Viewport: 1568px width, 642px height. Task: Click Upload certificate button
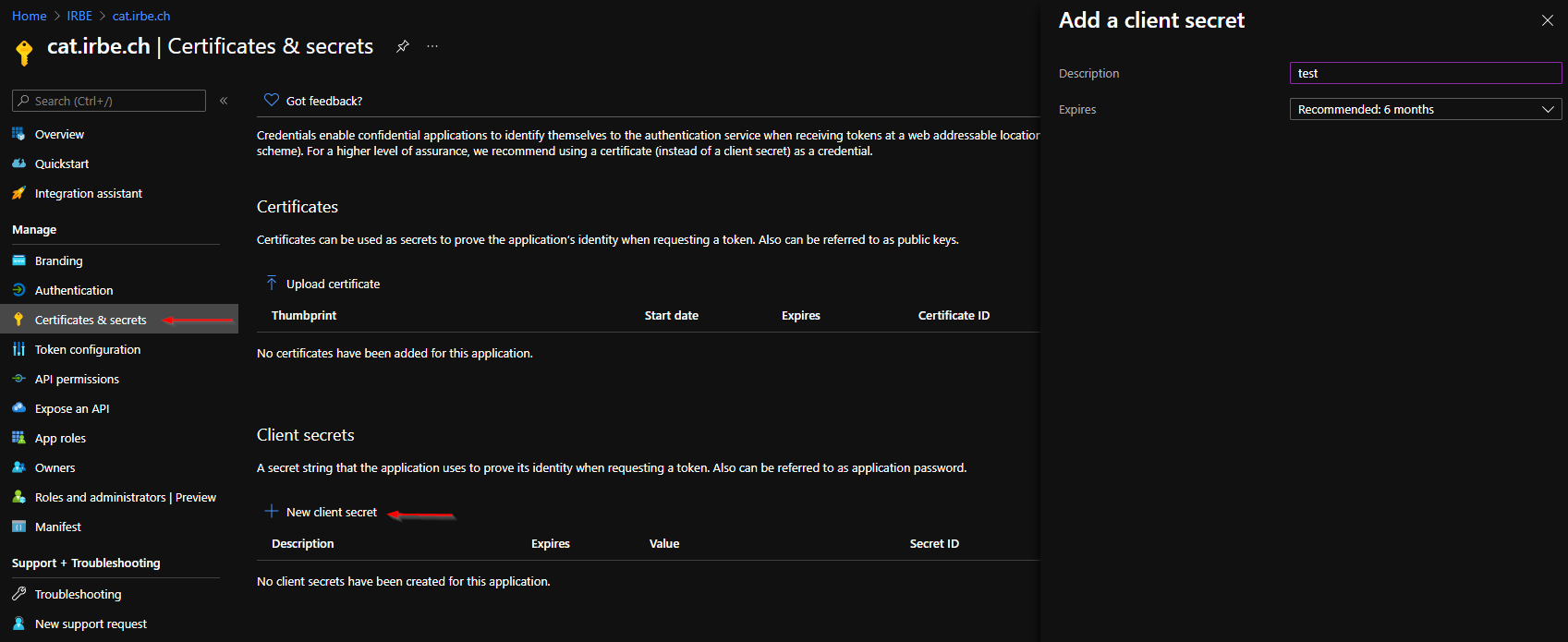point(322,284)
